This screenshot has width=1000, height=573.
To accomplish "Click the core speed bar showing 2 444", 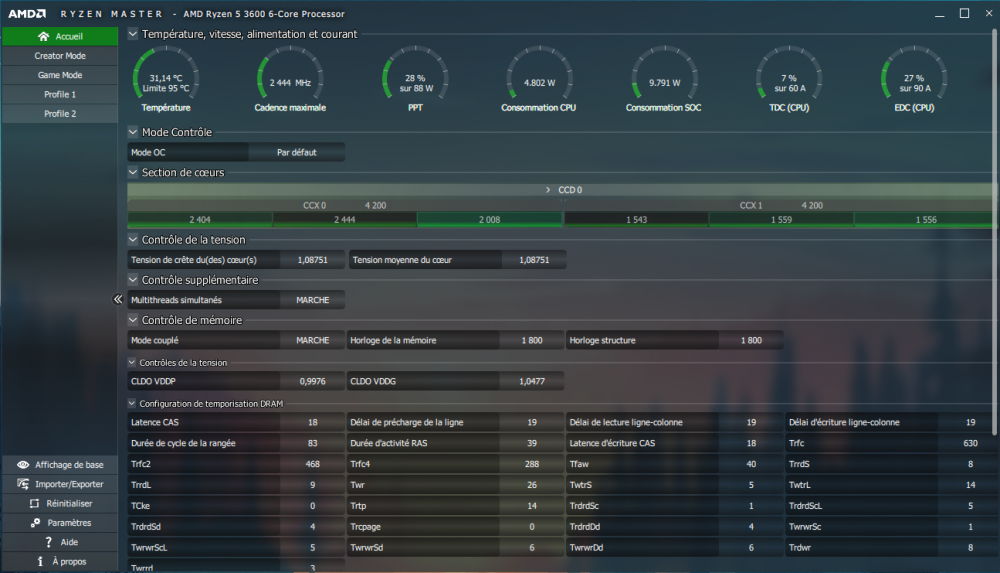I will click(x=344, y=219).
